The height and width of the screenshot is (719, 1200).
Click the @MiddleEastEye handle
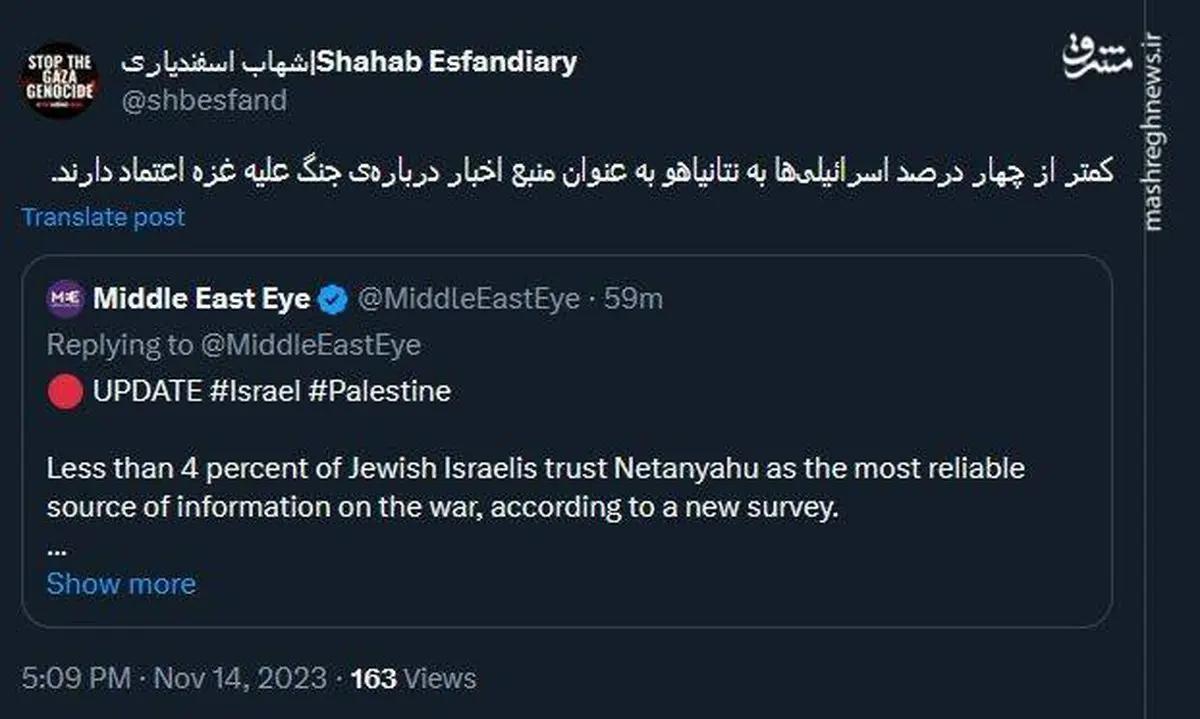[467, 298]
